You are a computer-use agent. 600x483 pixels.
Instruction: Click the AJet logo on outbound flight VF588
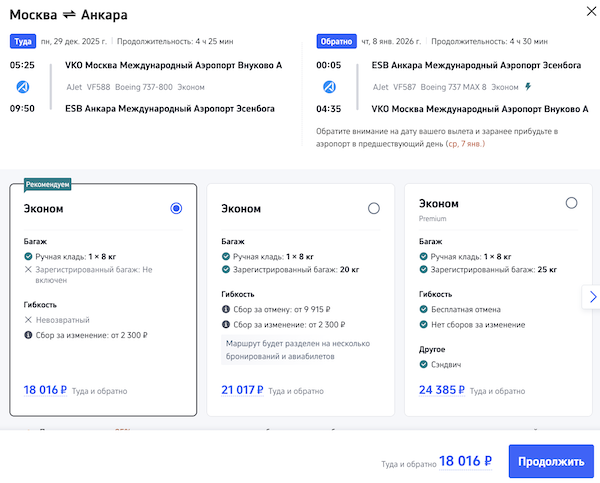coord(23,87)
